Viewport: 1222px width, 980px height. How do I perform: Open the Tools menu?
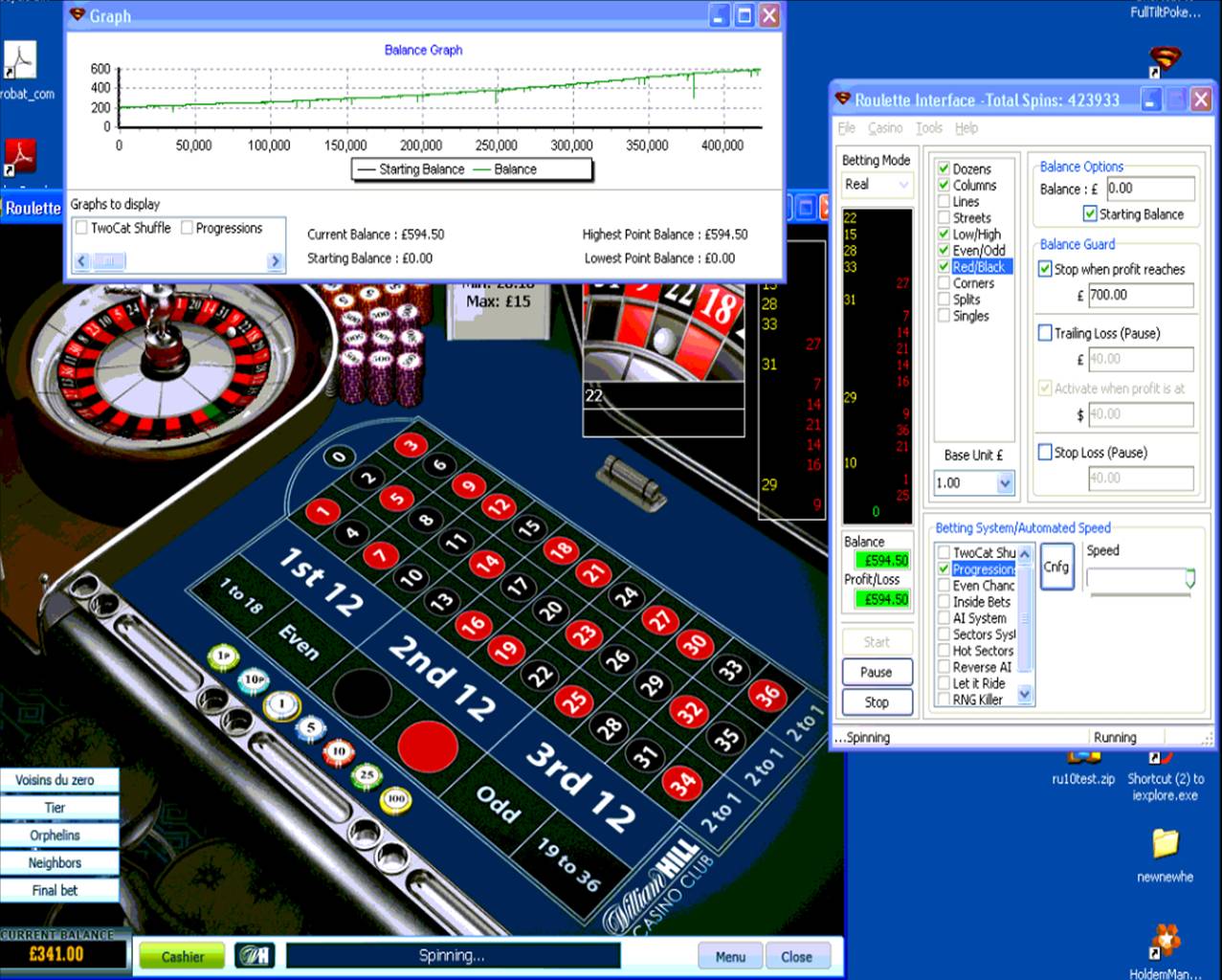pos(928,127)
